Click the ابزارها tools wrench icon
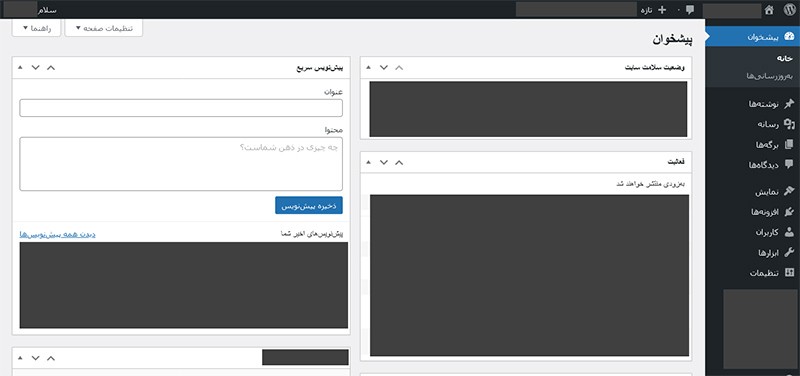The height and width of the screenshot is (376, 800). [789, 252]
